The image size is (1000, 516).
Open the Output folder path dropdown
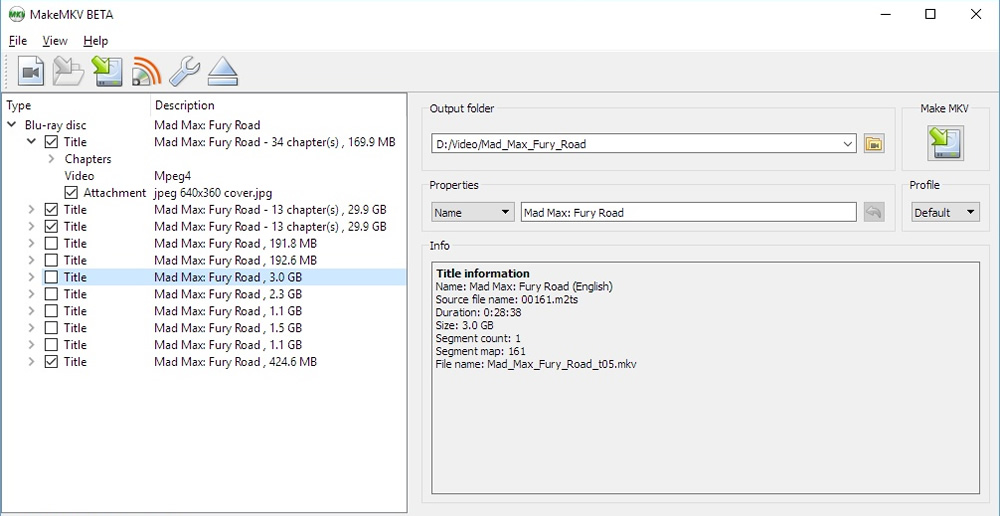point(848,144)
